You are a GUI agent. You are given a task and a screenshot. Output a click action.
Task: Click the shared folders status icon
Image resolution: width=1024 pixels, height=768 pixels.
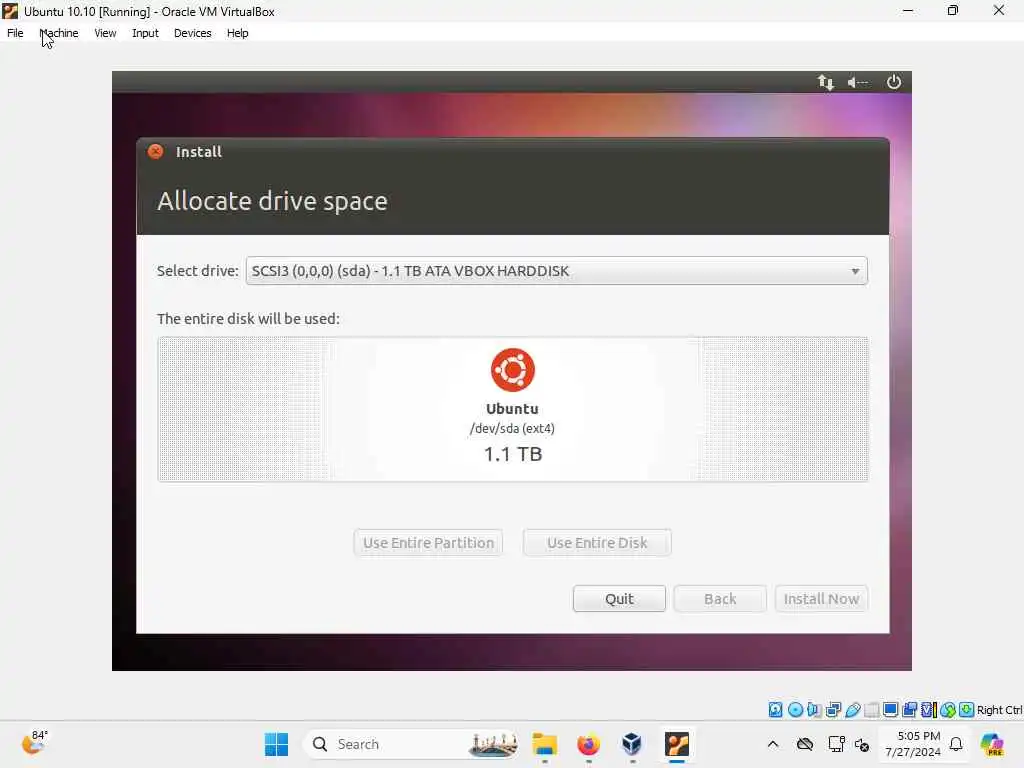tap(871, 710)
